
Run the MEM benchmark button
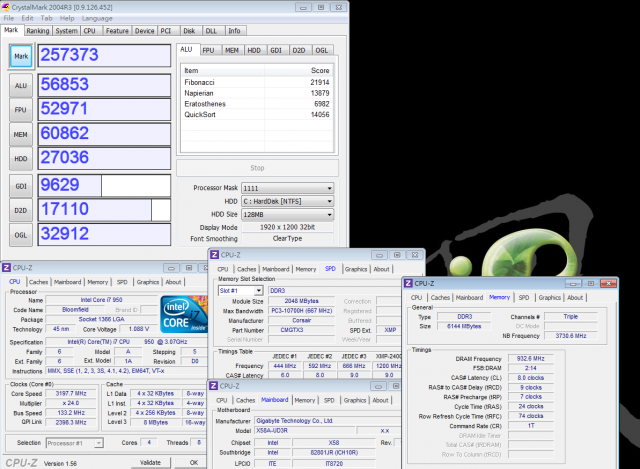21,134
